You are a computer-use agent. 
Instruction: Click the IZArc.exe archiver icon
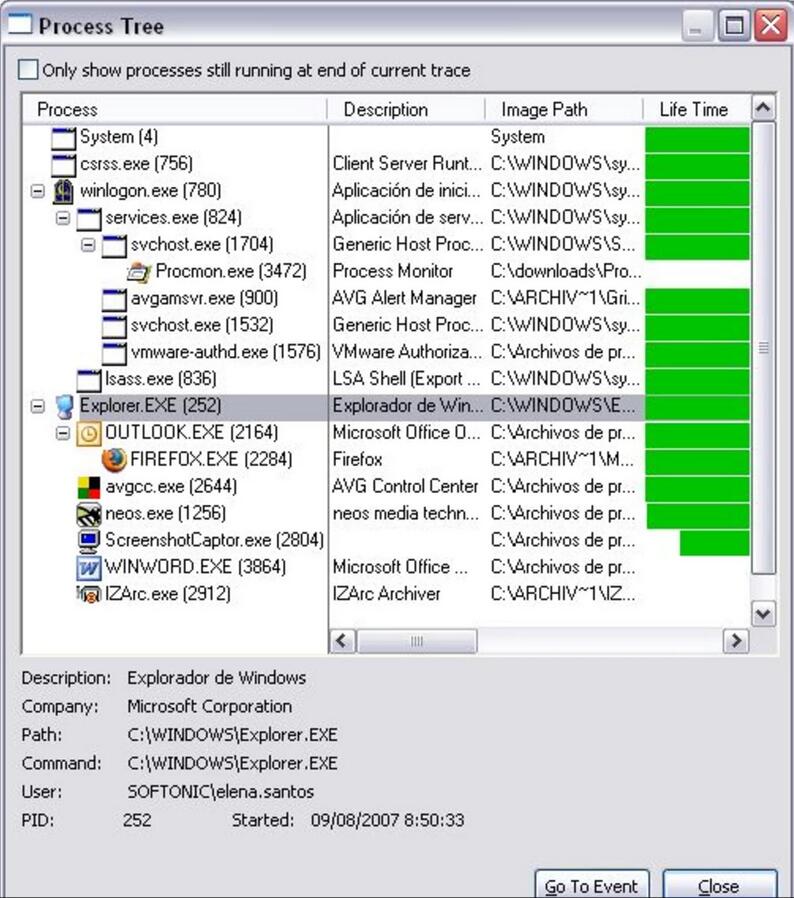click(x=90, y=594)
